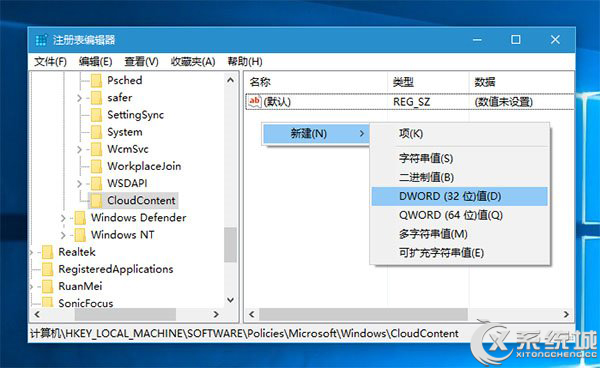Click the tree pane scroll-up arrow

click(x=230, y=80)
